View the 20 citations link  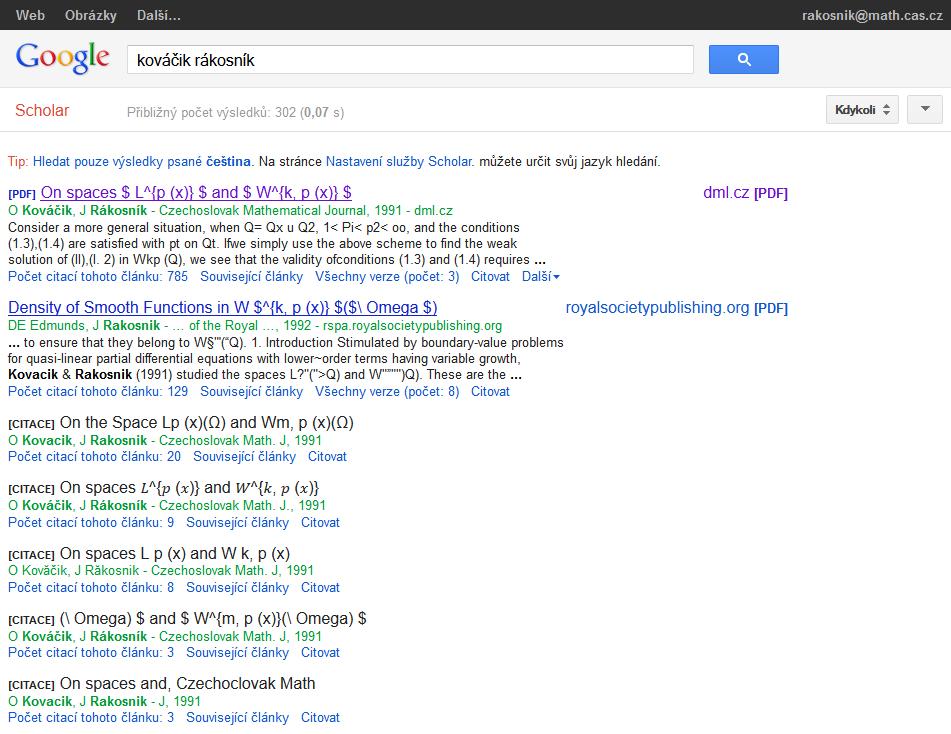[x=94, y=456]
